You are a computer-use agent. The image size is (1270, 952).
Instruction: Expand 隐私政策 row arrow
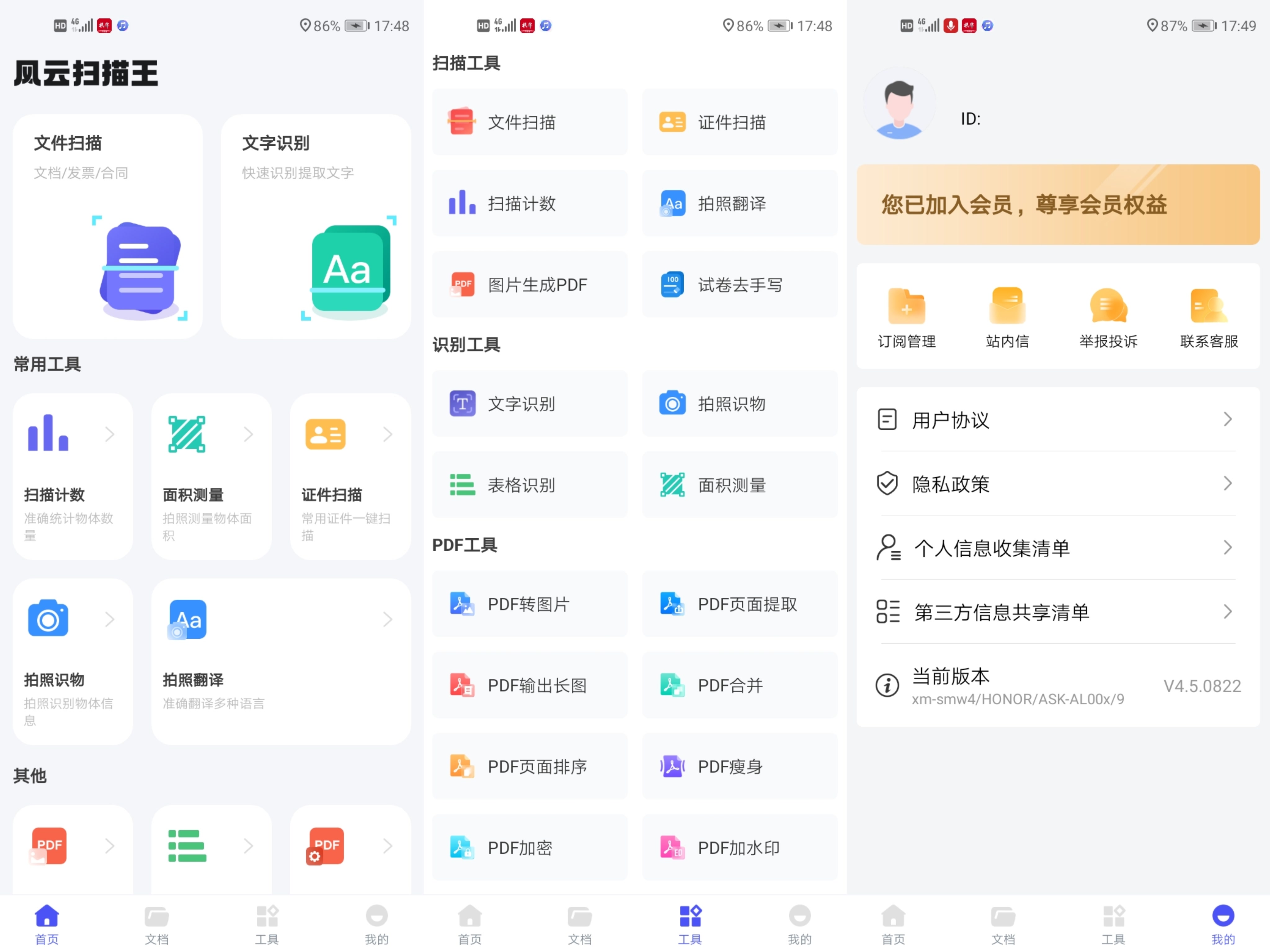pos(1228,484)
